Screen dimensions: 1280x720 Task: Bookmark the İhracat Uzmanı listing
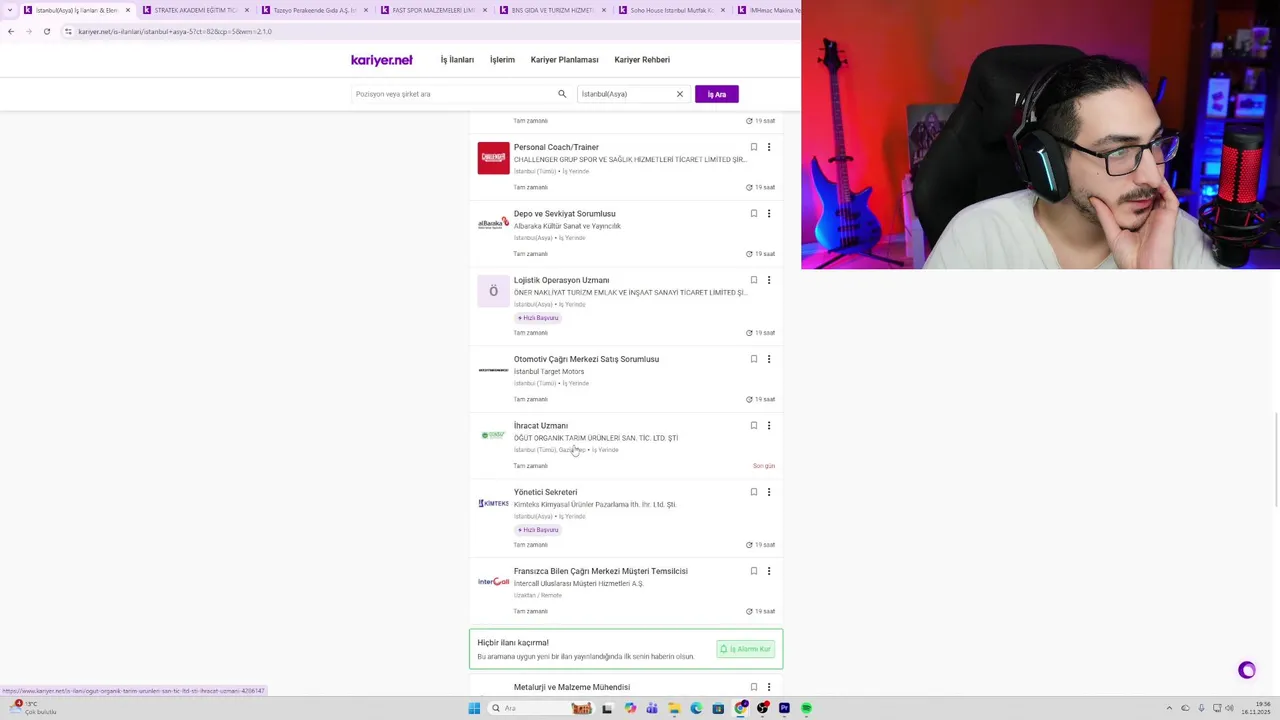[754, 425]
